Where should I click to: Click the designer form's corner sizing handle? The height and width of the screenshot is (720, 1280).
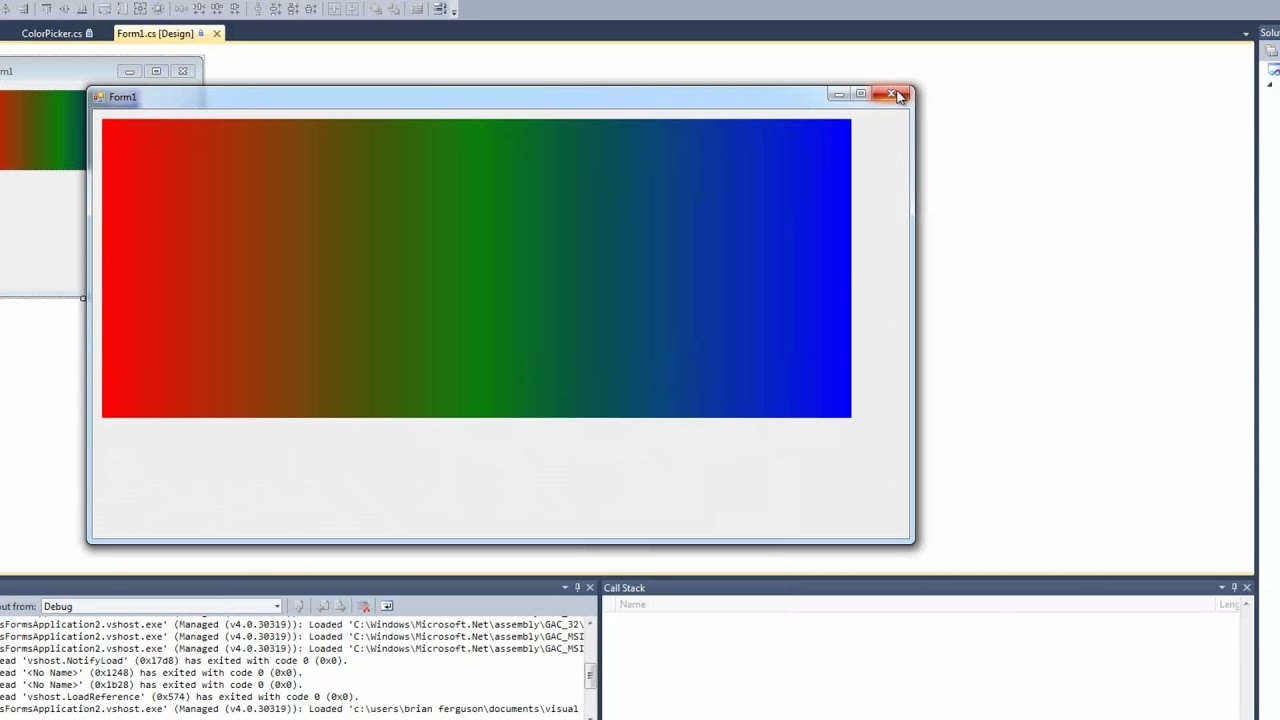coord(83,297)
